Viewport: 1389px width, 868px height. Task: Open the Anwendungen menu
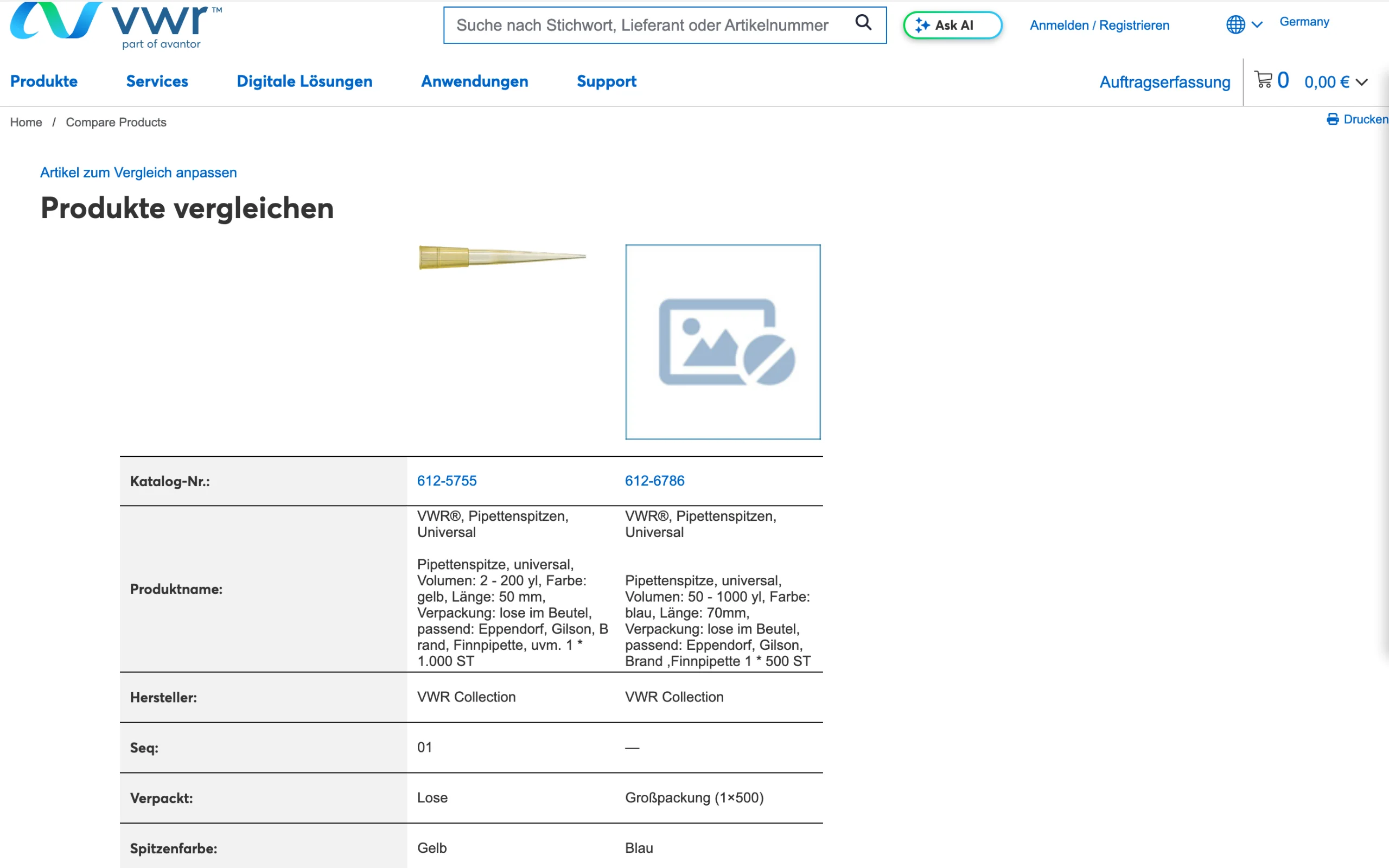click(x=475, y=81)
